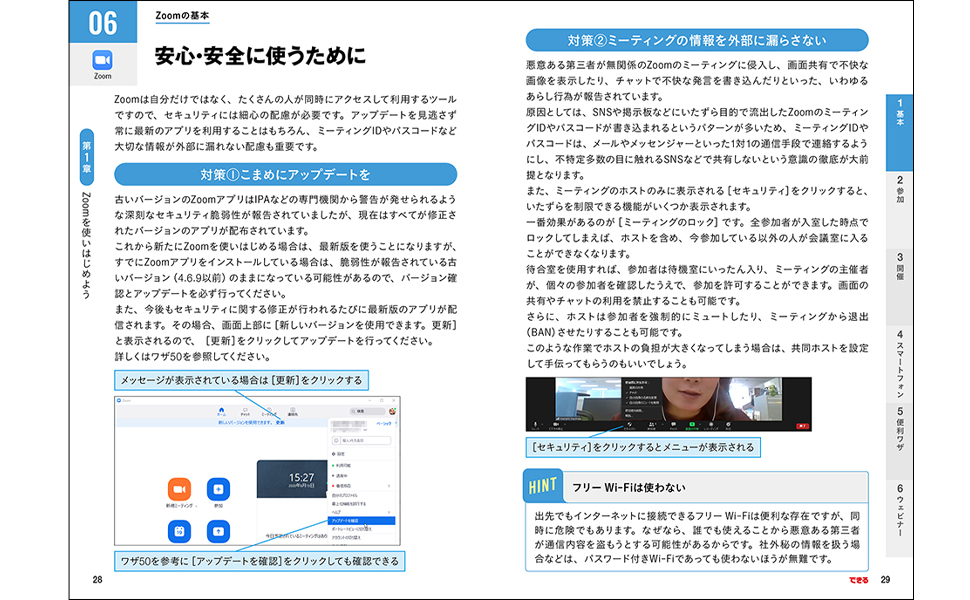The image size is (970, 600).
Task: Click the heading 対策①こまめにアップデートを
Action: pos(286,174)
